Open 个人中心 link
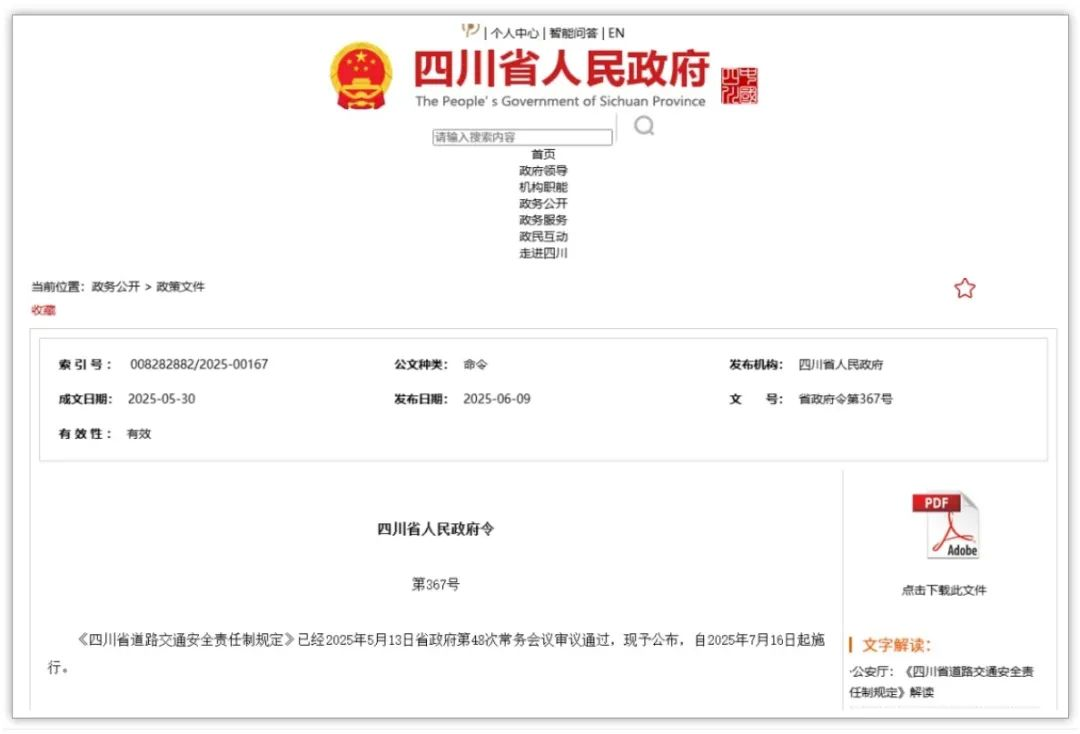This screenshot has width=1080, height=734. 515,33
